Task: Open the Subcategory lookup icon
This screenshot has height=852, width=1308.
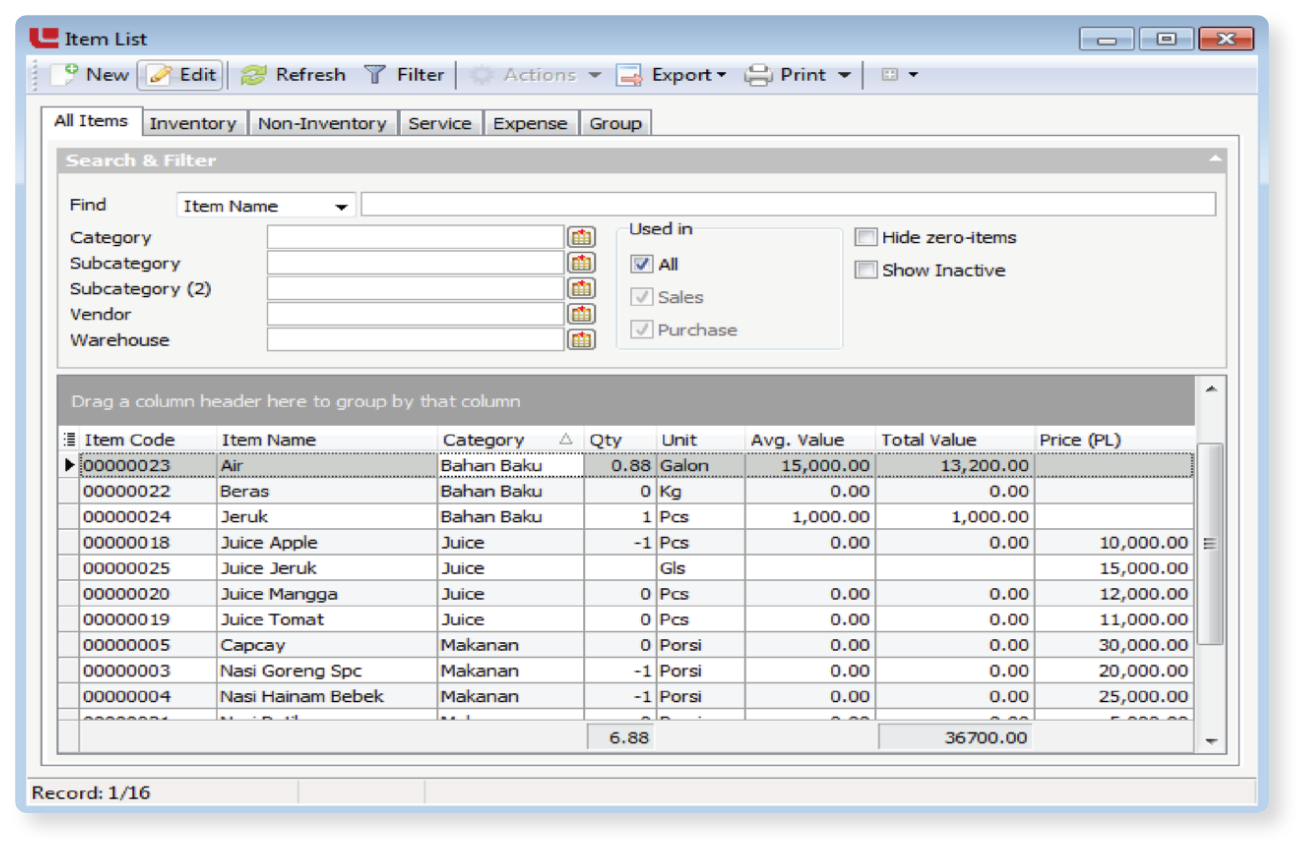Action: tap(581, 263)
